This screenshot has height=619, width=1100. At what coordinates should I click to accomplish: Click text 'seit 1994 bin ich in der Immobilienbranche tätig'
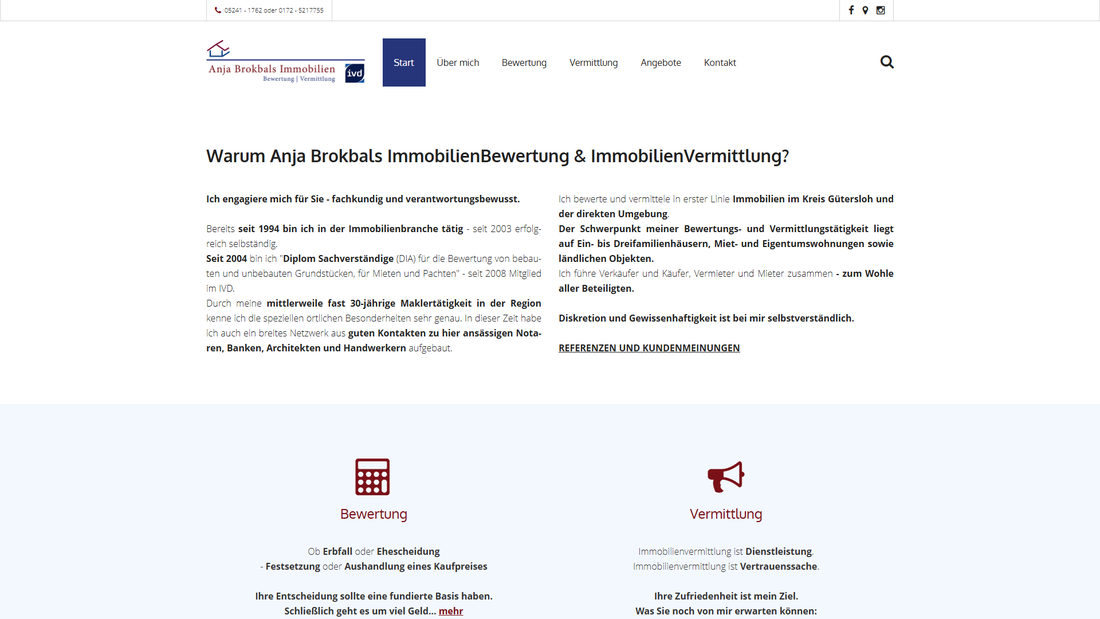point(351,229)
